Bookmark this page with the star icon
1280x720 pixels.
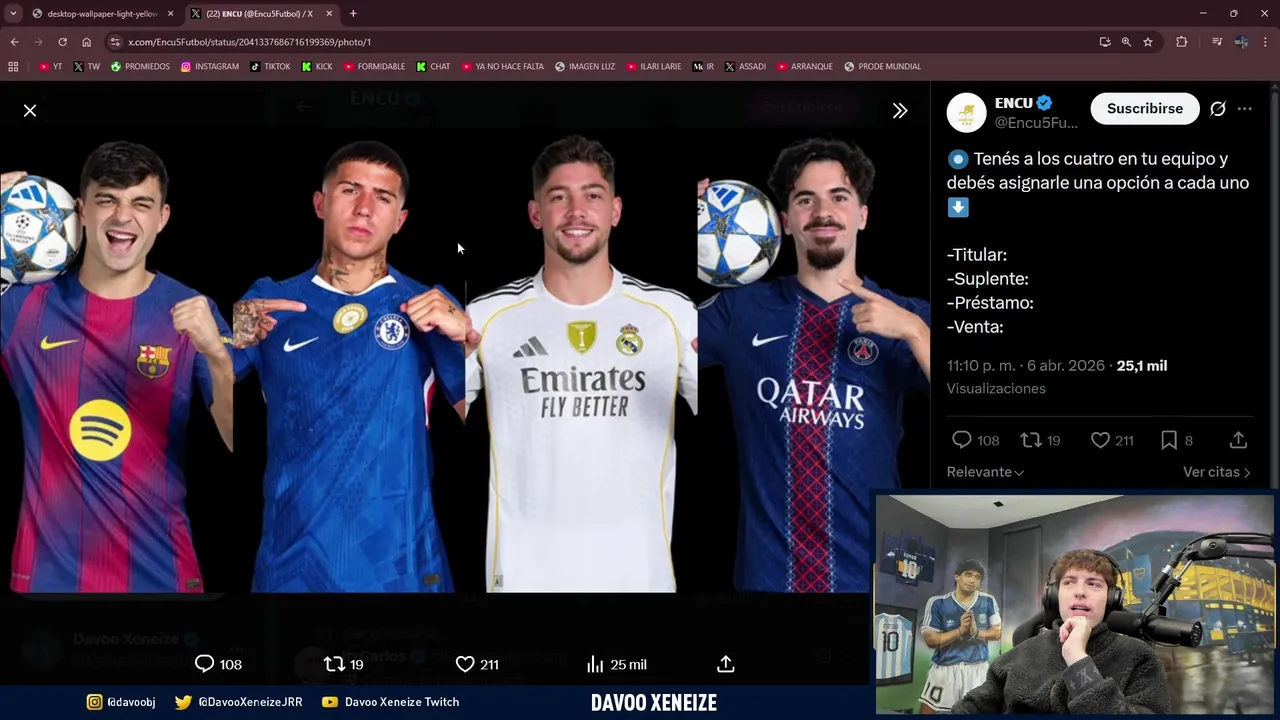point(1148,42)
